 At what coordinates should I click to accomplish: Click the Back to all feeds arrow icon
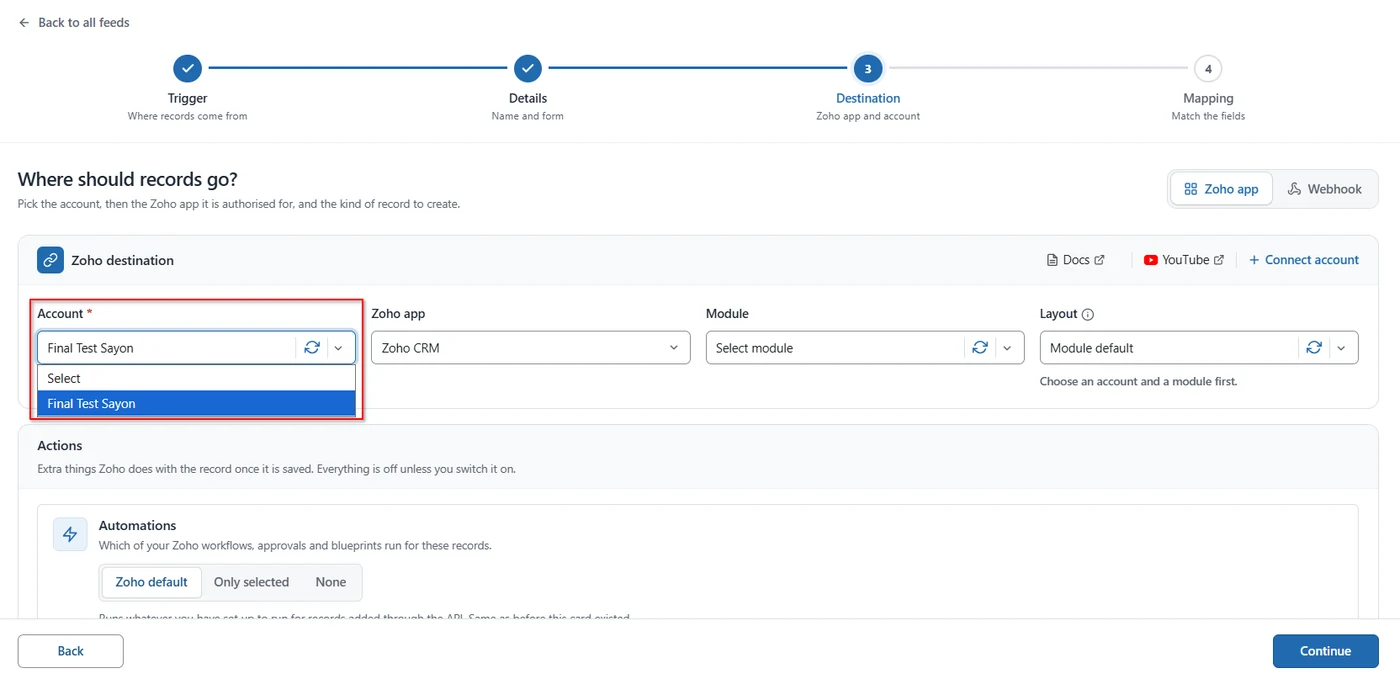coord(24,22)
